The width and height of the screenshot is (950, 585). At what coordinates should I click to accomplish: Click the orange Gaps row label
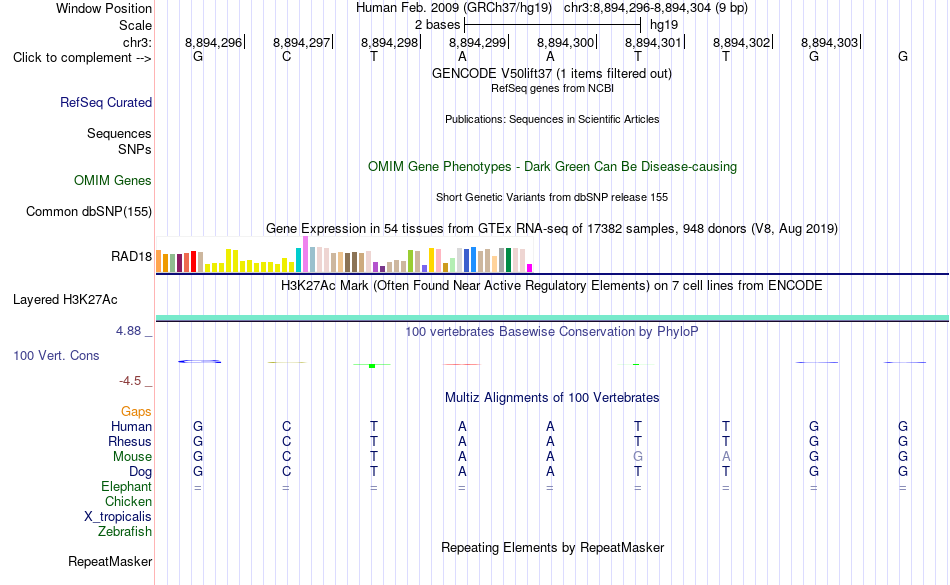136,412
